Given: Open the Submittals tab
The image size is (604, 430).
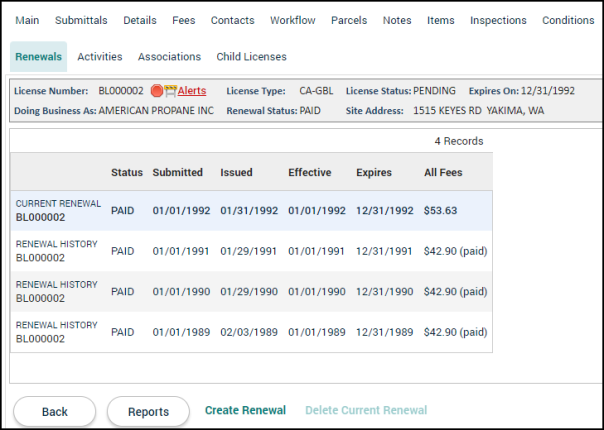Looking at the screenshot, I should [81, 20].
